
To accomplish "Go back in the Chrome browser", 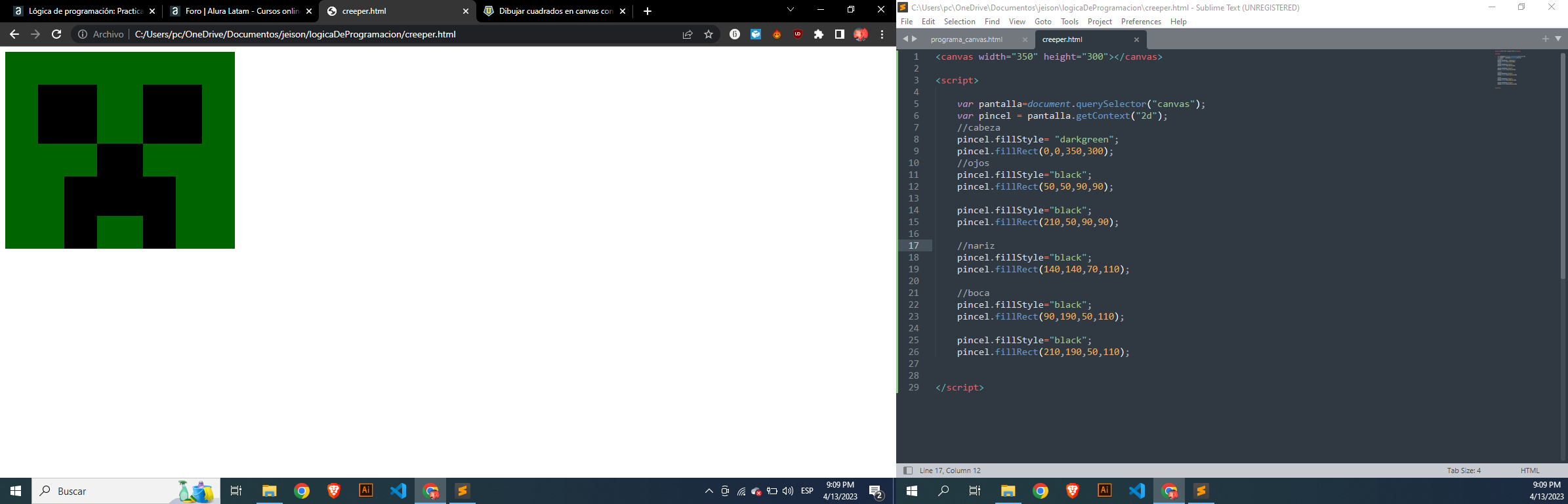I will pos(14,34).
